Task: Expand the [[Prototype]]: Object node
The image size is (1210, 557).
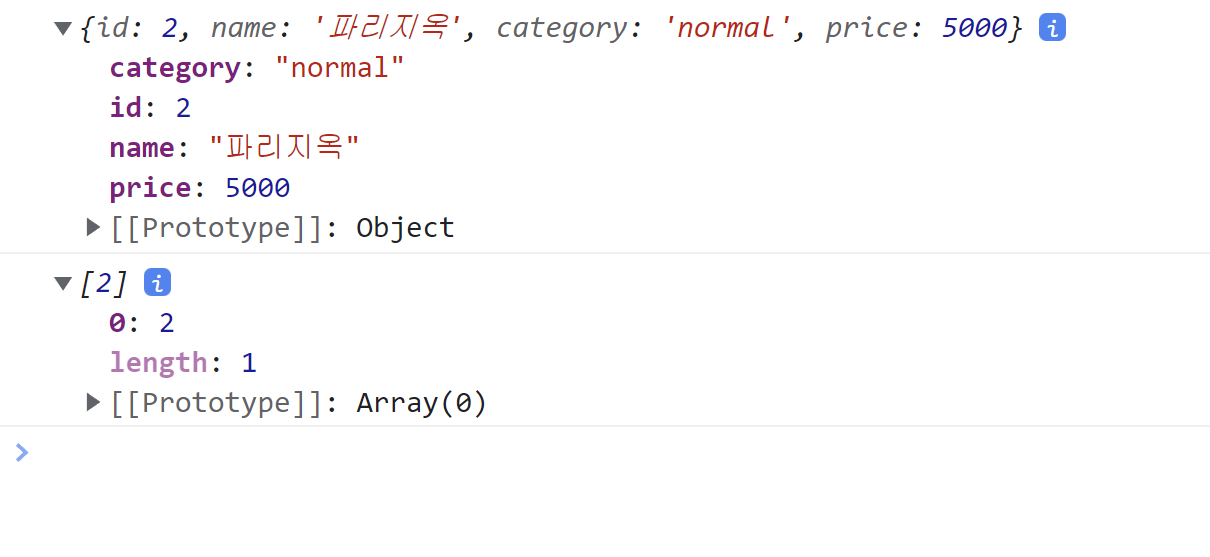Action: 94,227
